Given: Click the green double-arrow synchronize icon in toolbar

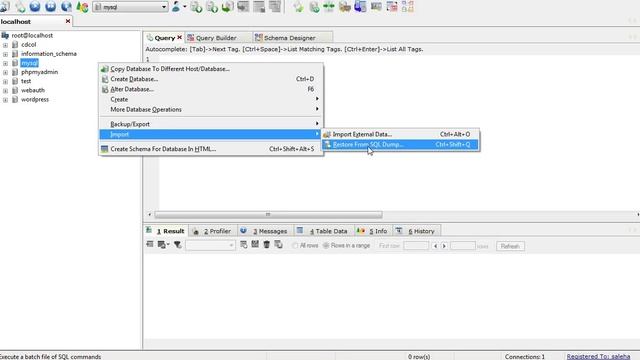Looking at the screenshot, I should [329, 7].
